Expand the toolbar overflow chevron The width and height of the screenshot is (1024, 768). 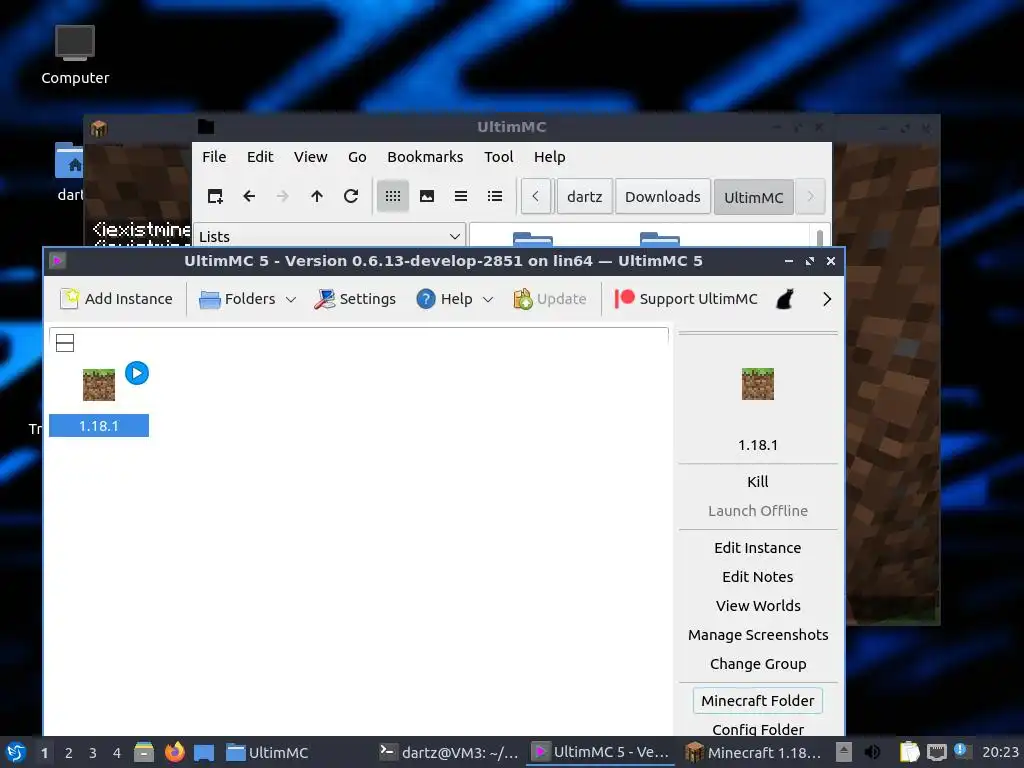coord(827,299)
